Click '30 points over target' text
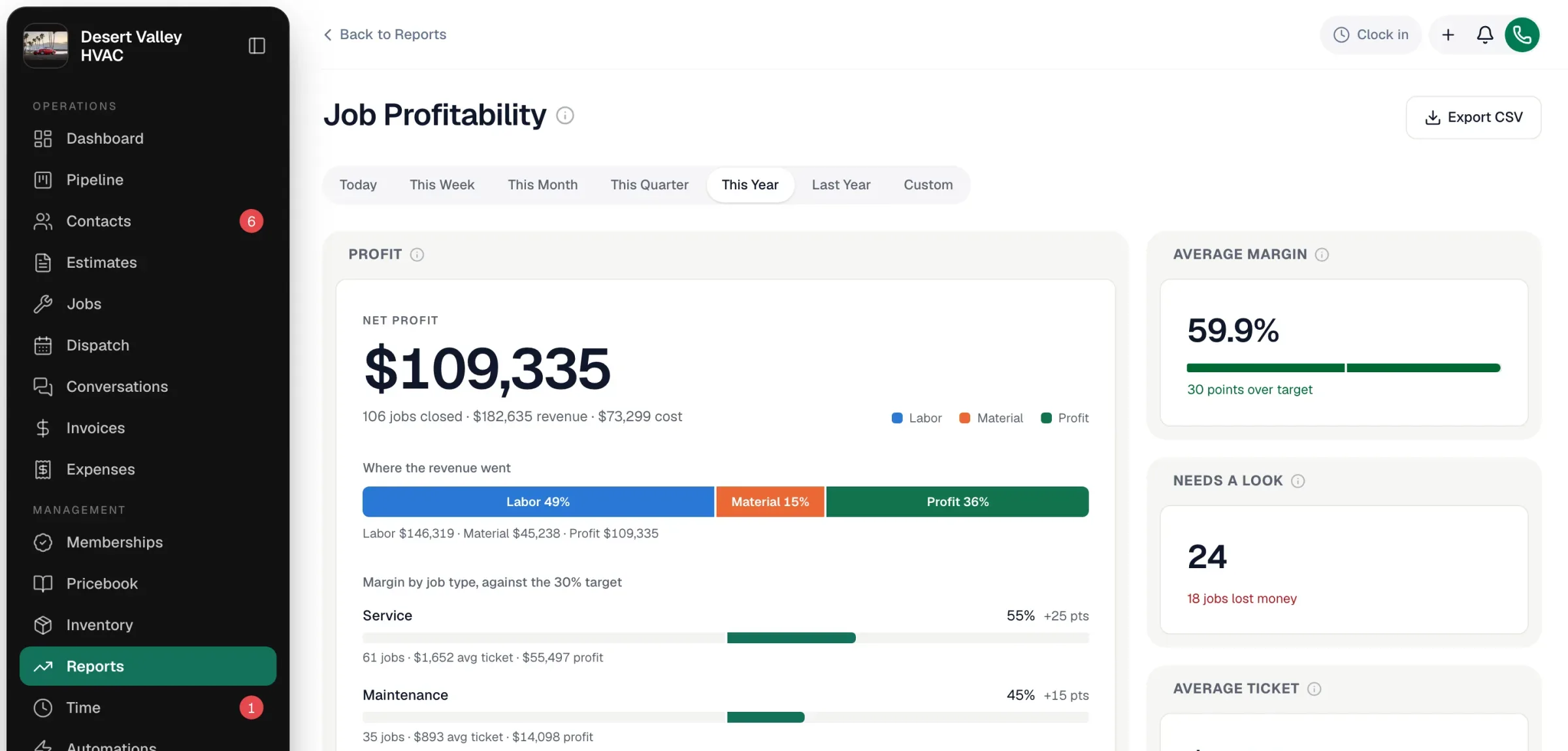 coord(1249,390)
